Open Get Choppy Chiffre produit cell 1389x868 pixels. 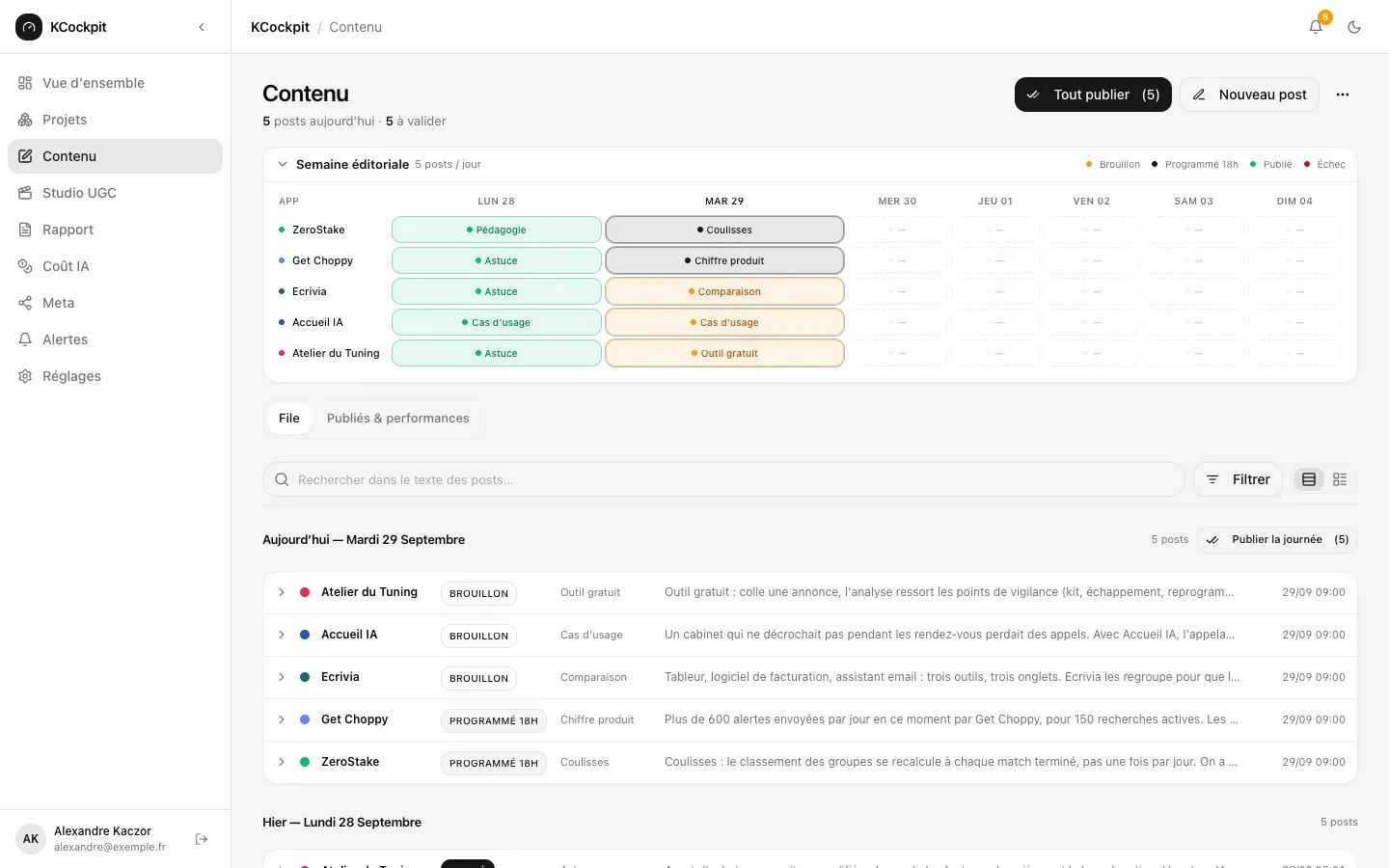[724, 260]
